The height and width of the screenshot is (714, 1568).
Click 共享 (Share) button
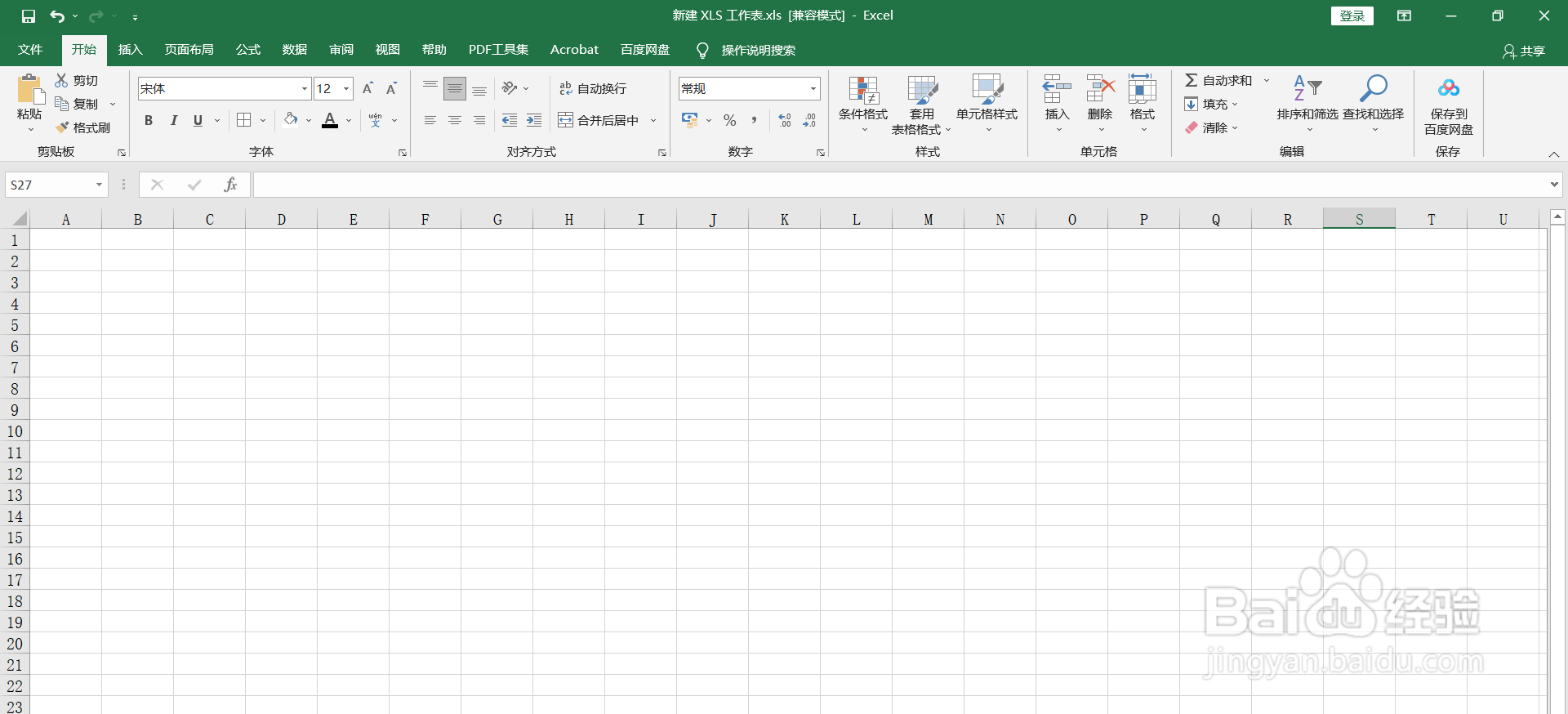pos(1524,51)
